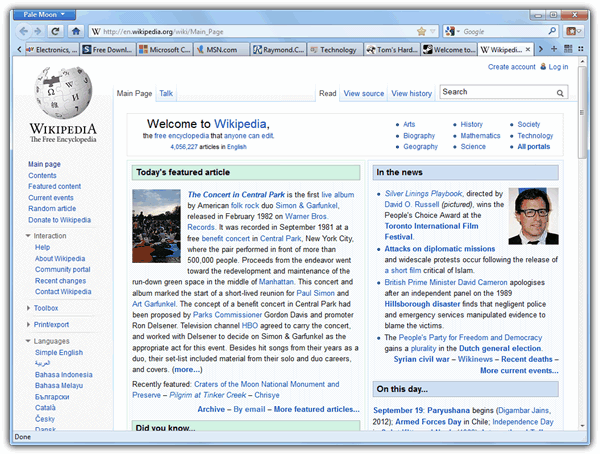600x454 pixels.
Task: Open the Toronto International Film Festival link
Action: [x=431, y=231]
